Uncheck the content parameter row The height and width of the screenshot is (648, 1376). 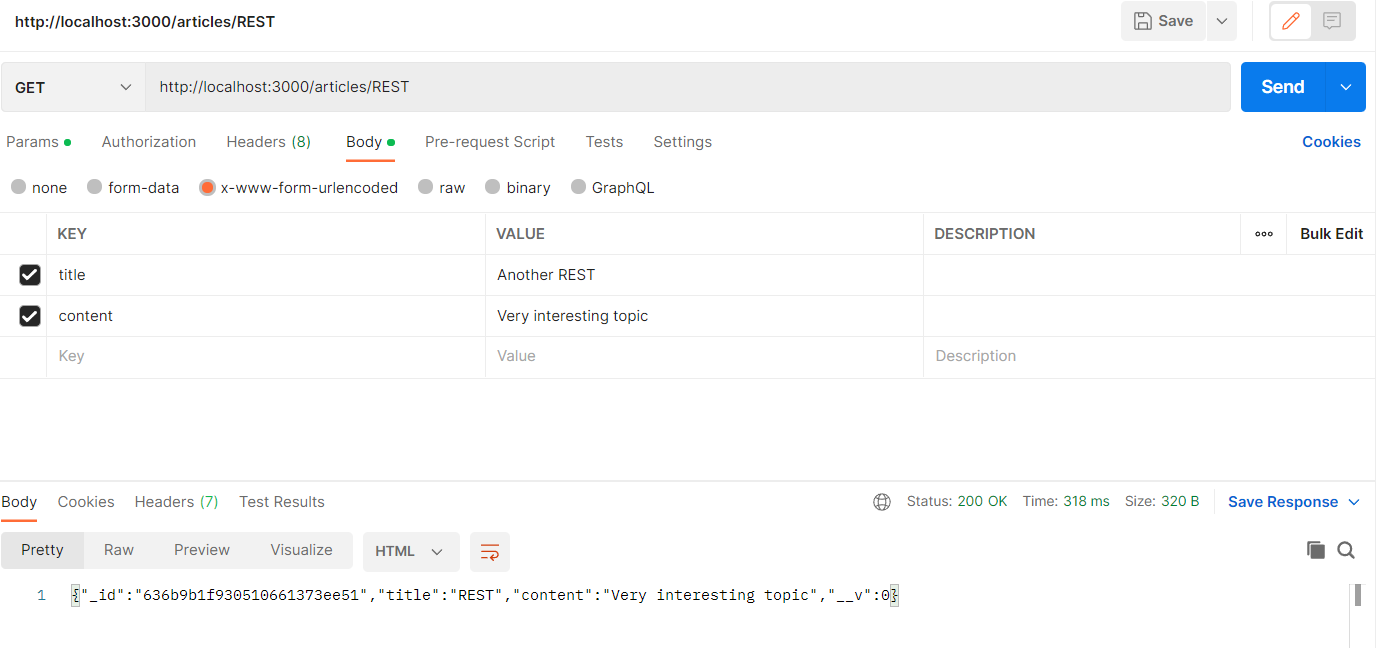pos(29,315)
